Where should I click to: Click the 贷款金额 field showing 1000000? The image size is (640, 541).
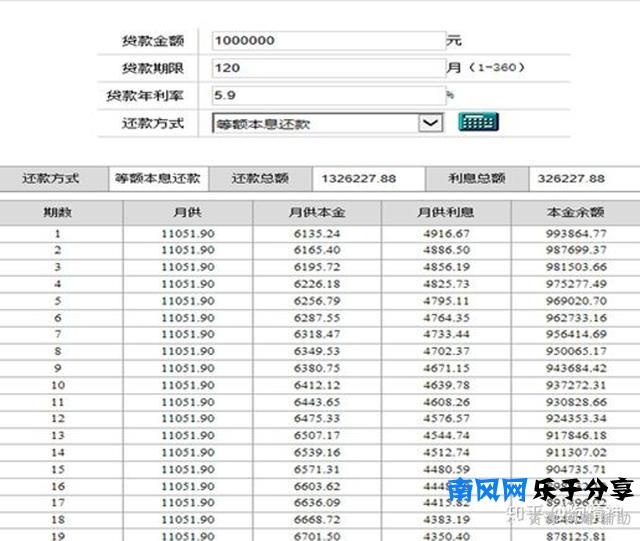pos(329,40)
